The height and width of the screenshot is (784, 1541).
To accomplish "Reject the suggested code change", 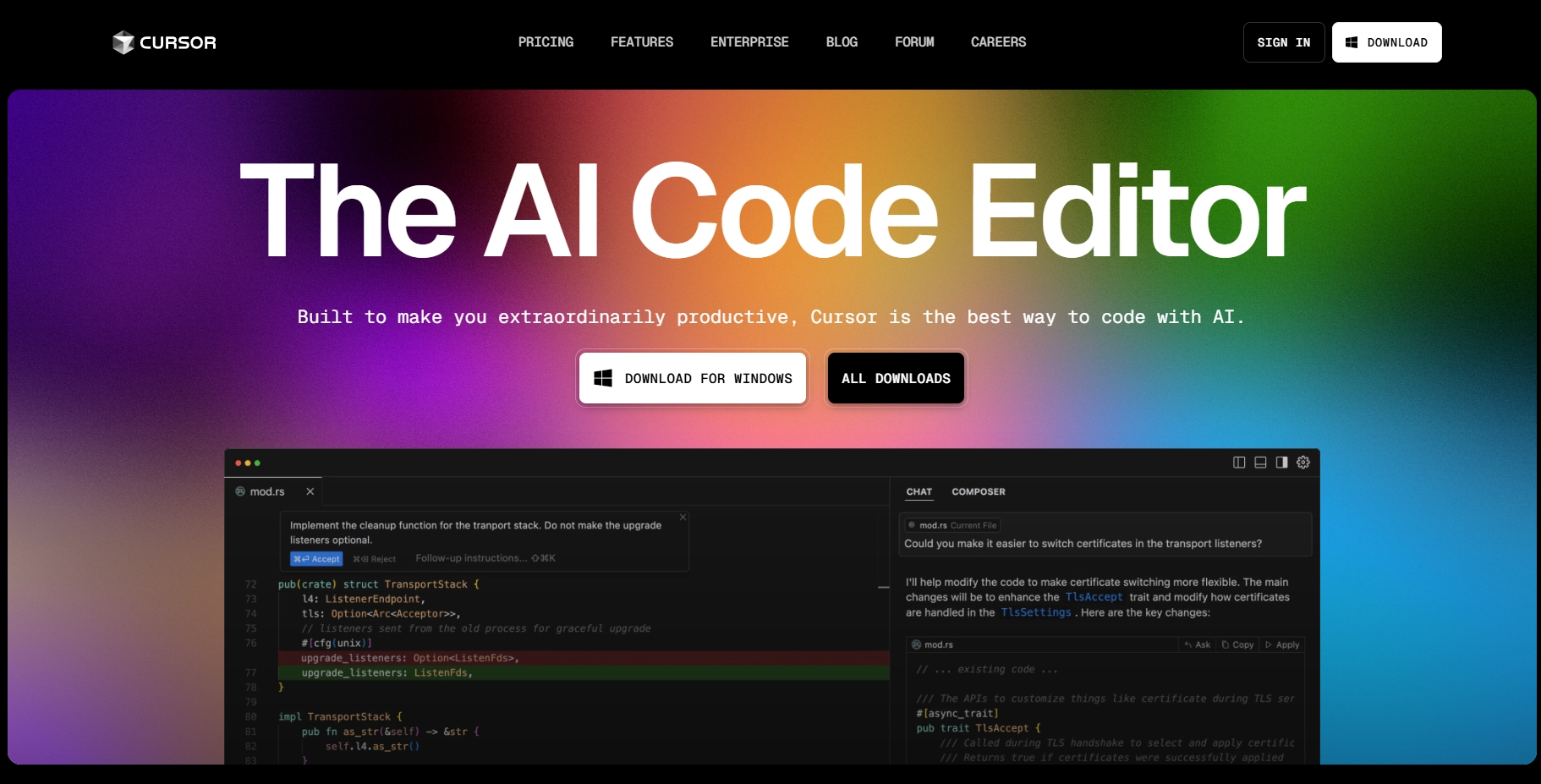I will tap(374, 559).
